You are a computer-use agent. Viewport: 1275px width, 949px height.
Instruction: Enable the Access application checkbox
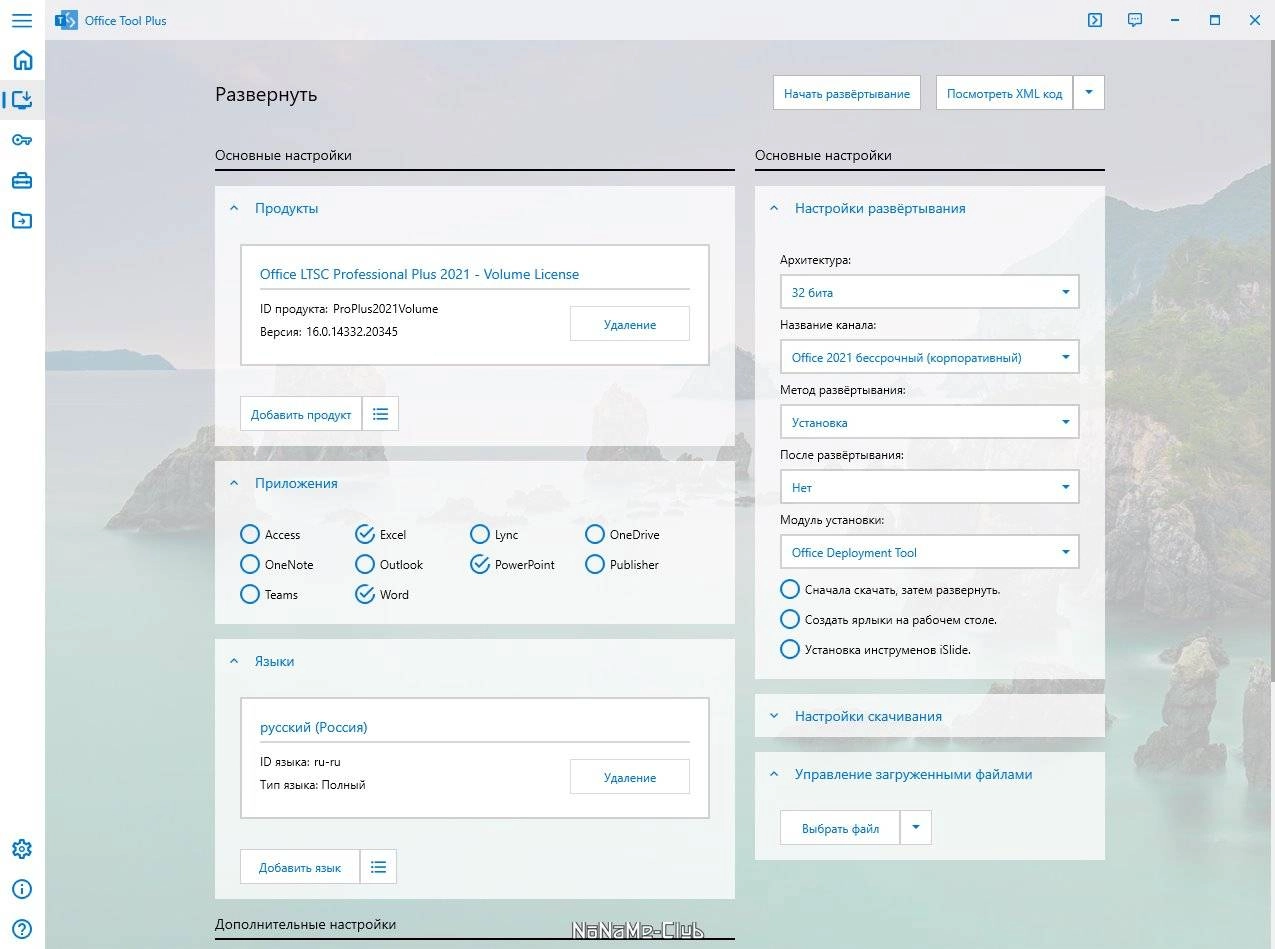(250, 534)
